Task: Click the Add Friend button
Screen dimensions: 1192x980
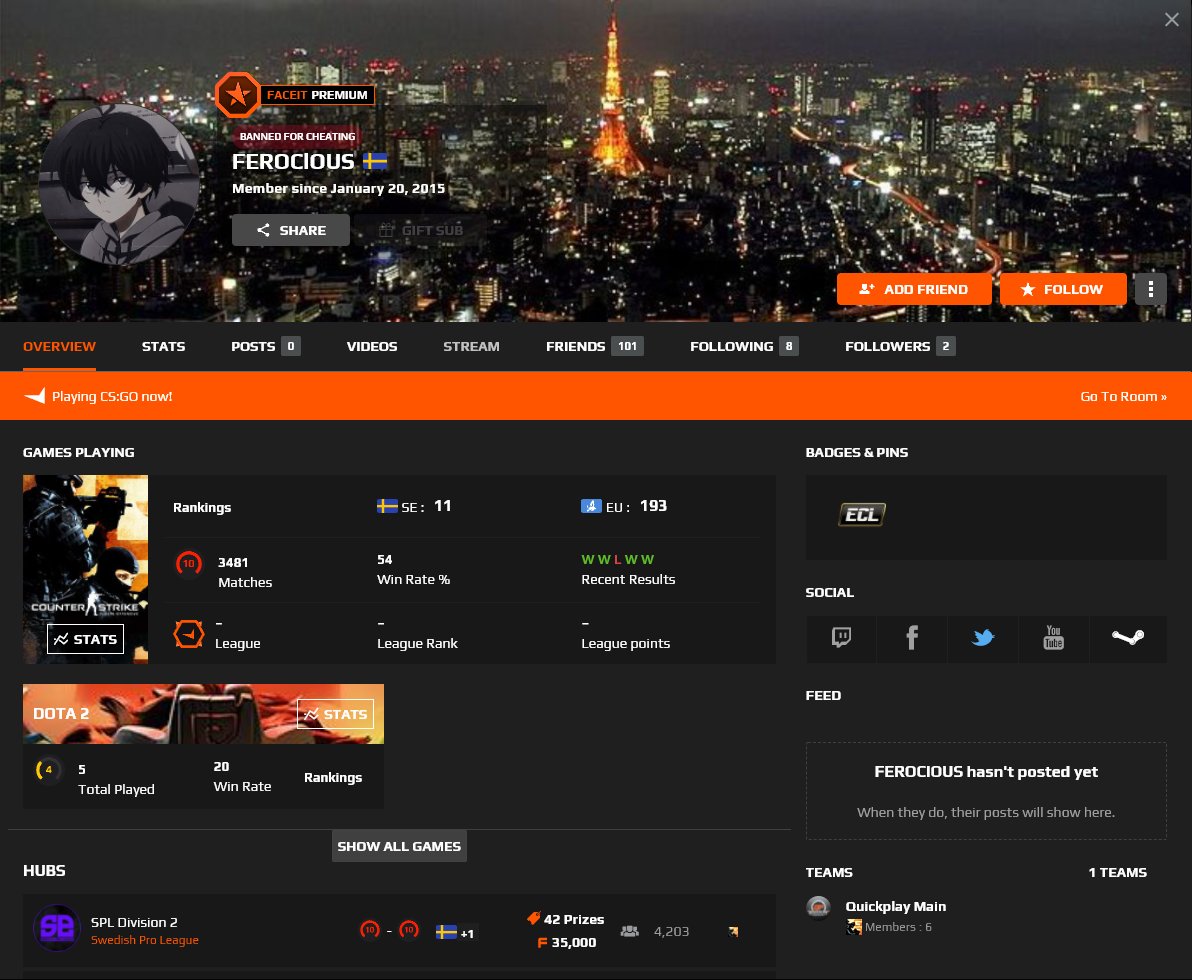Action: pyautogui.click(x=914, y=289)
